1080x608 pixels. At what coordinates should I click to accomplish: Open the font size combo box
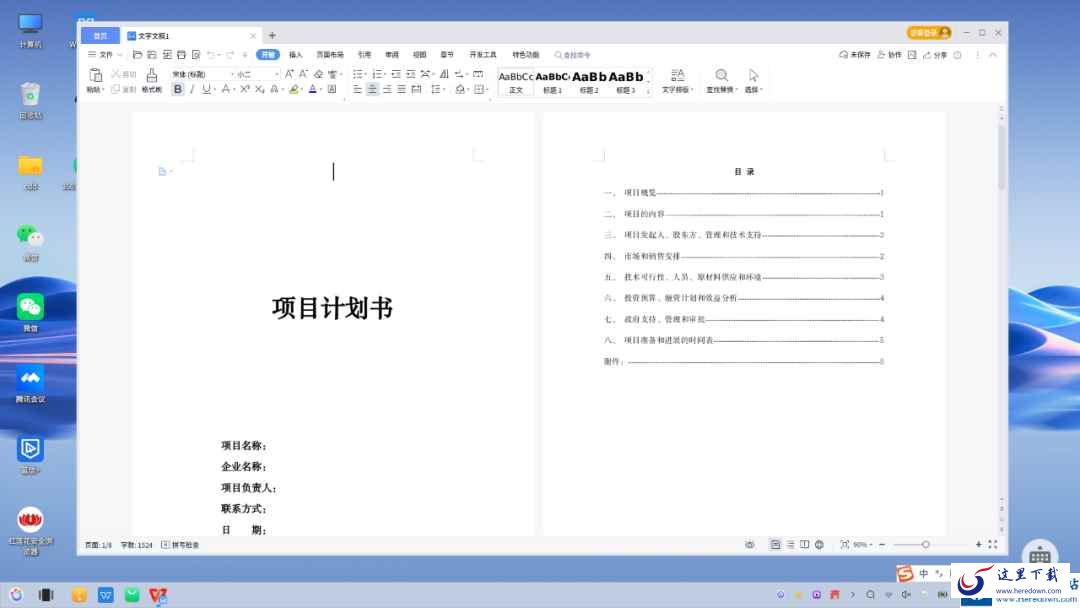tap(257, 74)
